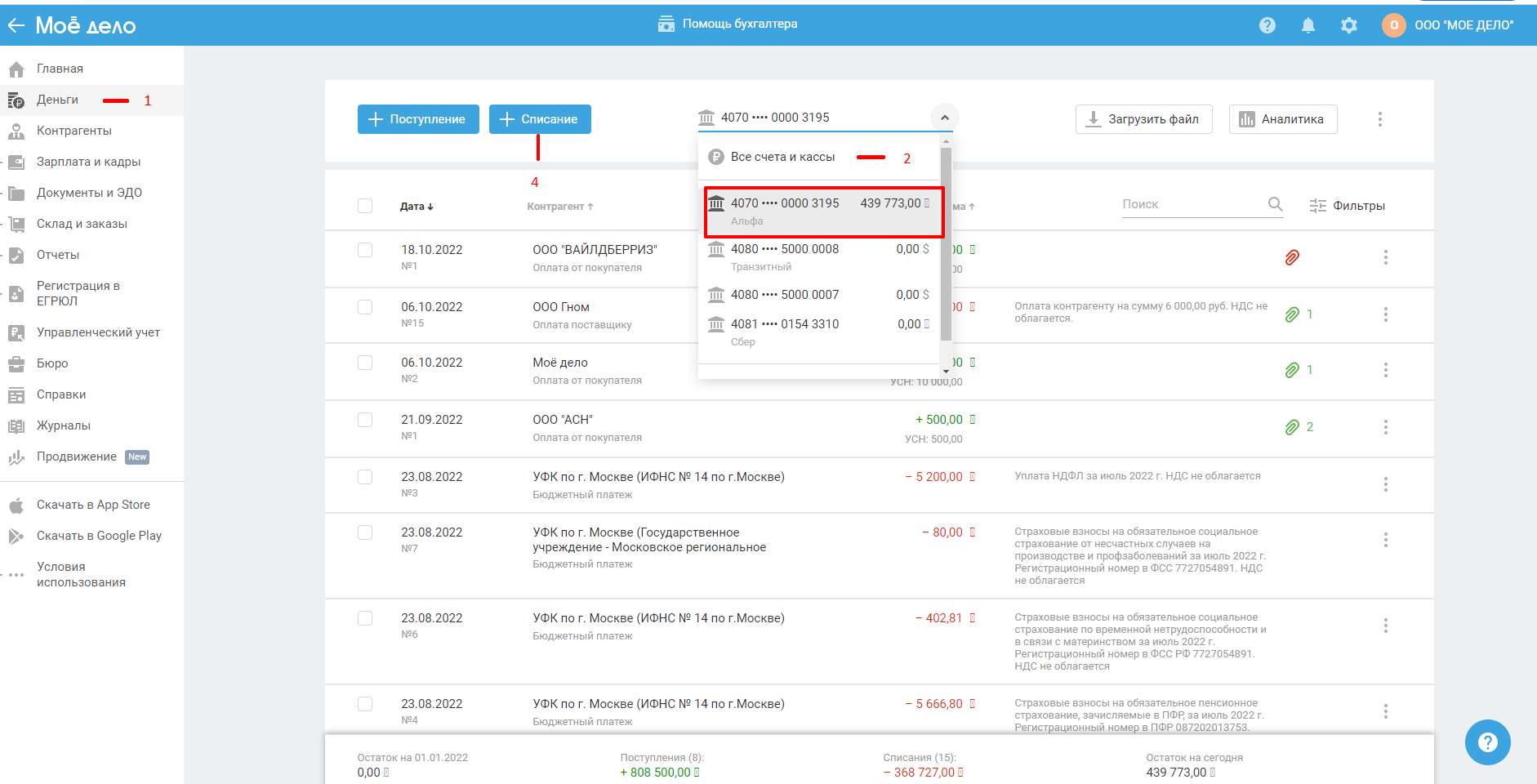Click the floating help chat button
The image size is (1537, 784).
click(1488, 742)
